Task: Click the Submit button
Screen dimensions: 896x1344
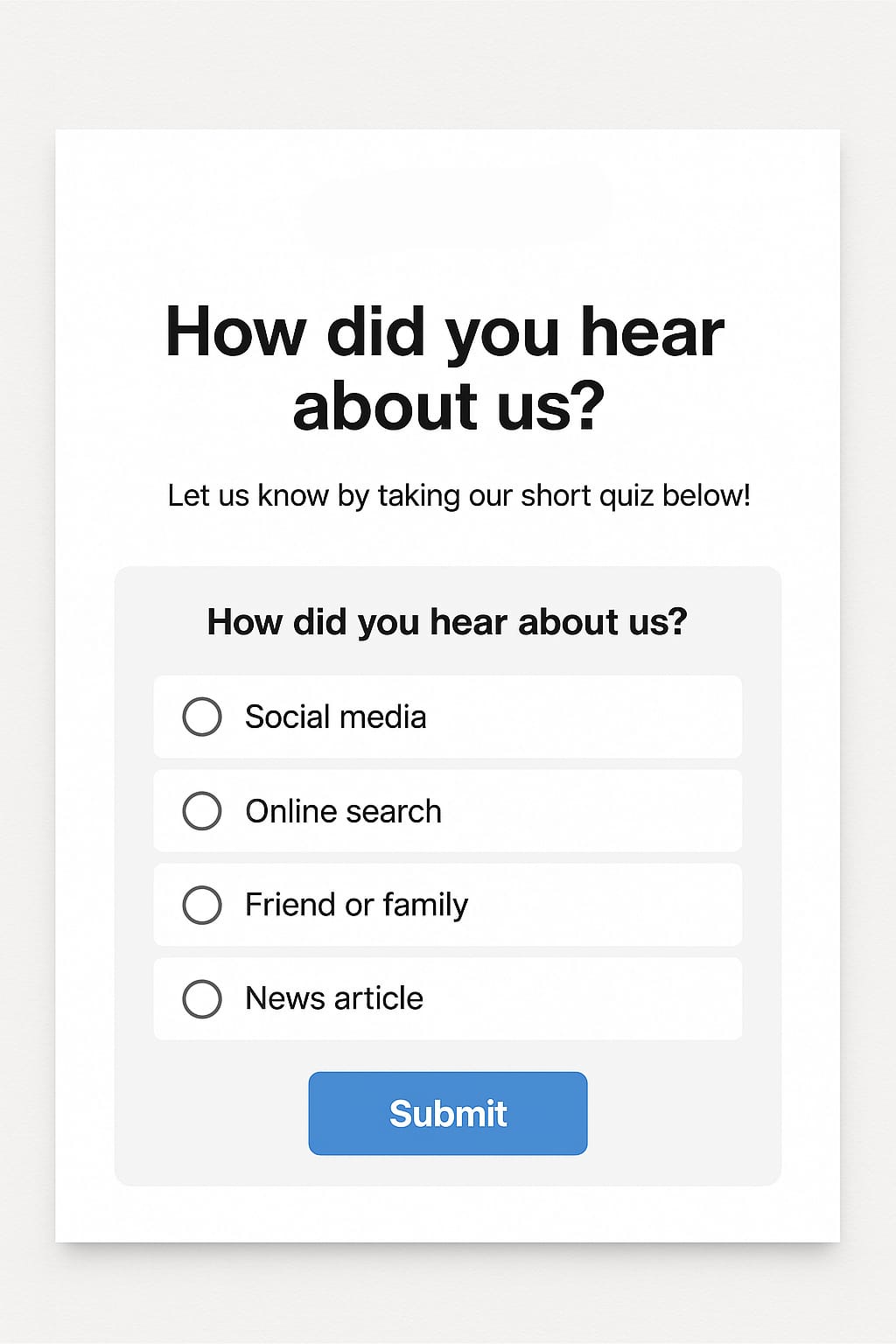Action: pos(447,1113)
